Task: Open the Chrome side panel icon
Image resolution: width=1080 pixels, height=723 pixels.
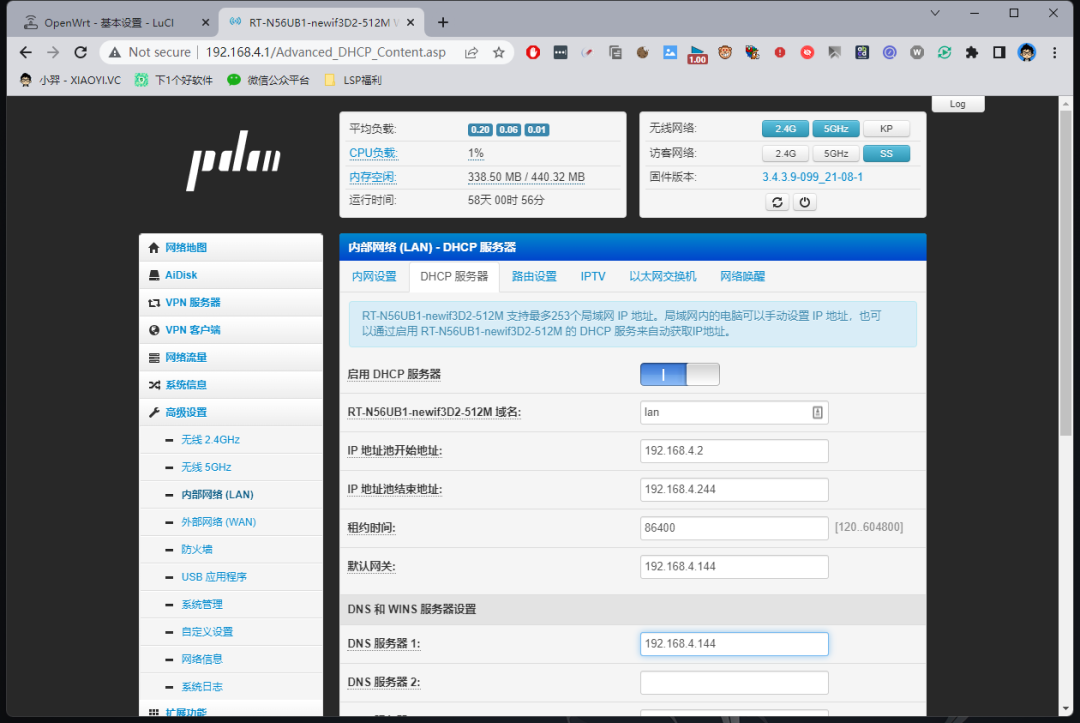Action: (x=999, y=52)
